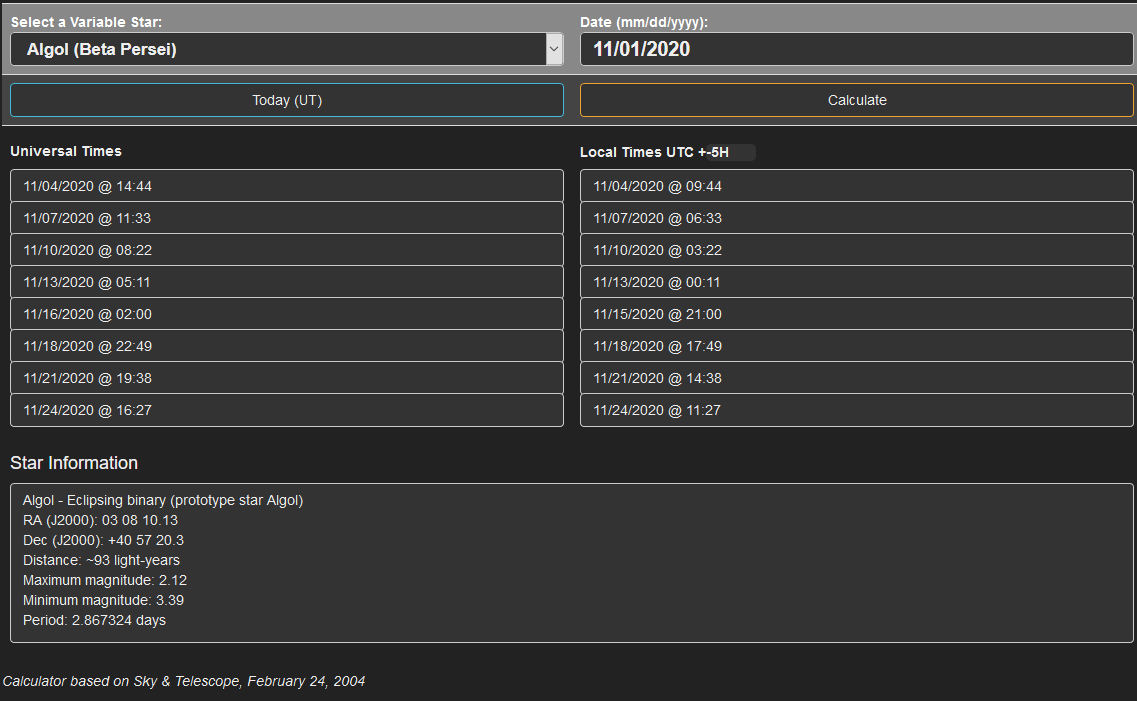1137x701 pixels.
Task: Select local time 11/04/2020 @ 09:44
Action: click(856, 186)
